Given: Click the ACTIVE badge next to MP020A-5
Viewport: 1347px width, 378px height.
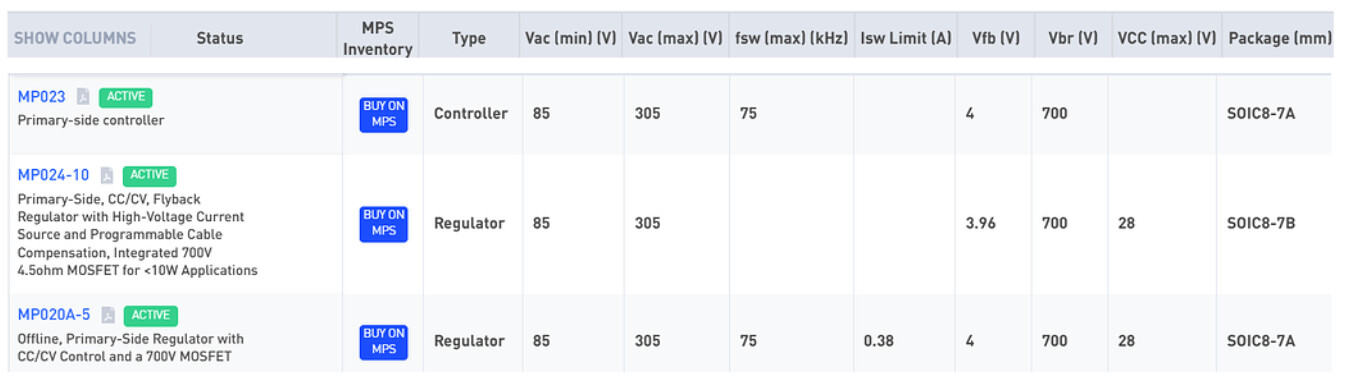Looking at the screenshot, I should click(151, 315).
